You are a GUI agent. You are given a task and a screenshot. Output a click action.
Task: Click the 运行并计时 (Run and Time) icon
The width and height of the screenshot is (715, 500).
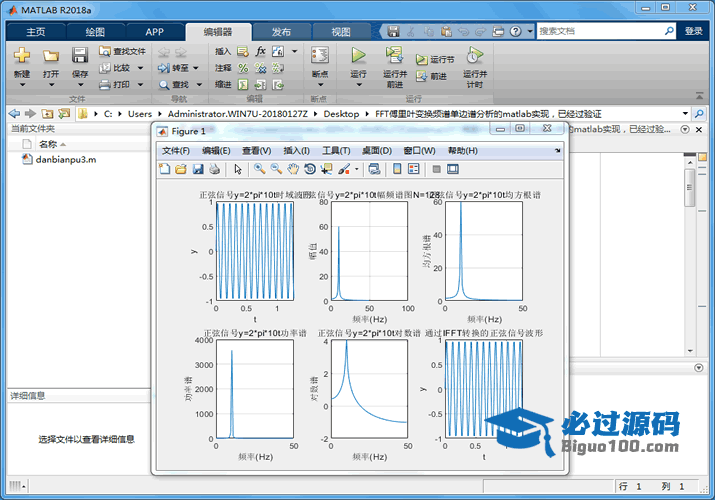tap(474, 55)
